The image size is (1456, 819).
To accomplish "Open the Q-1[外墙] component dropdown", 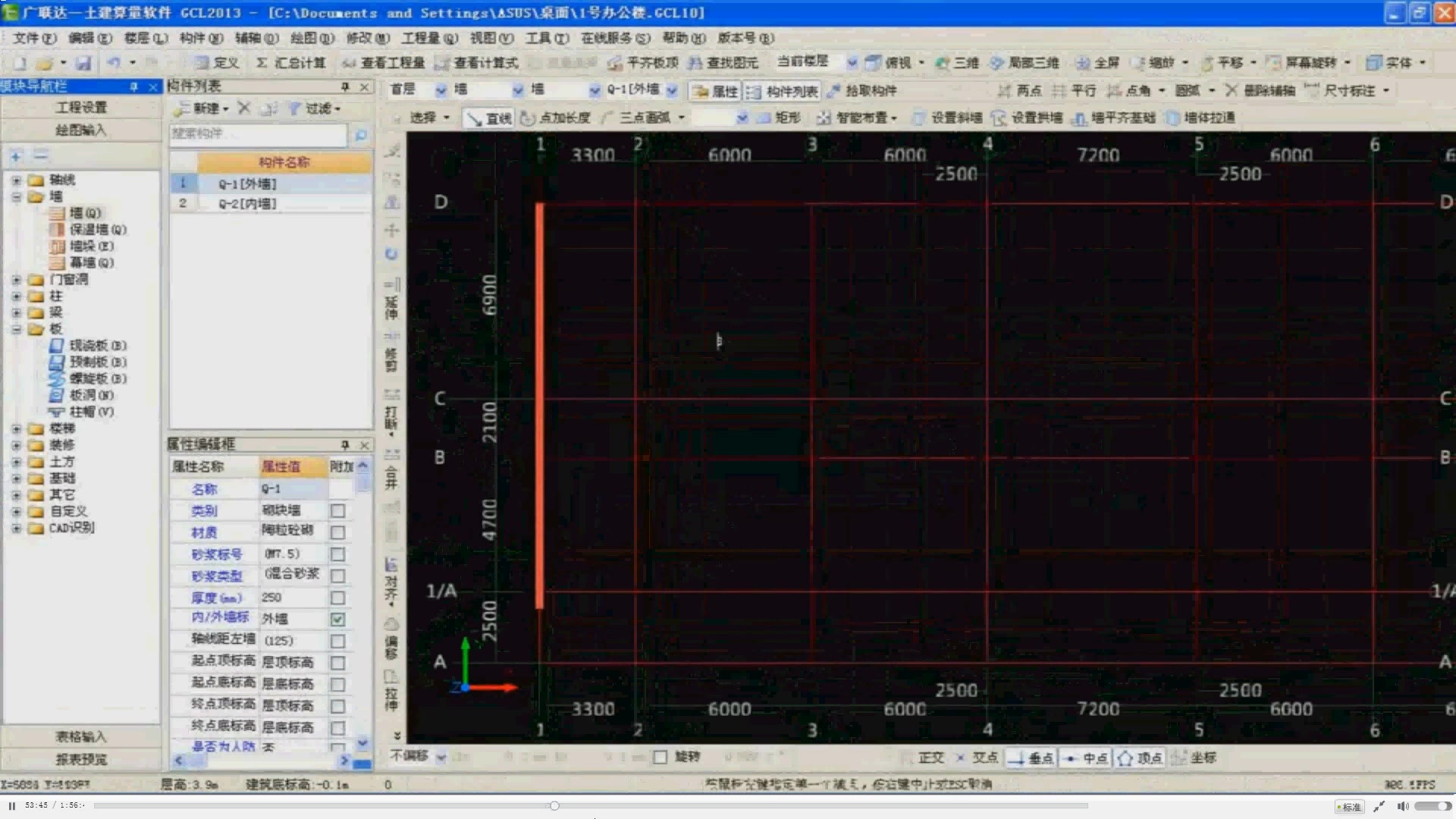I will click(x=672, y=90).
